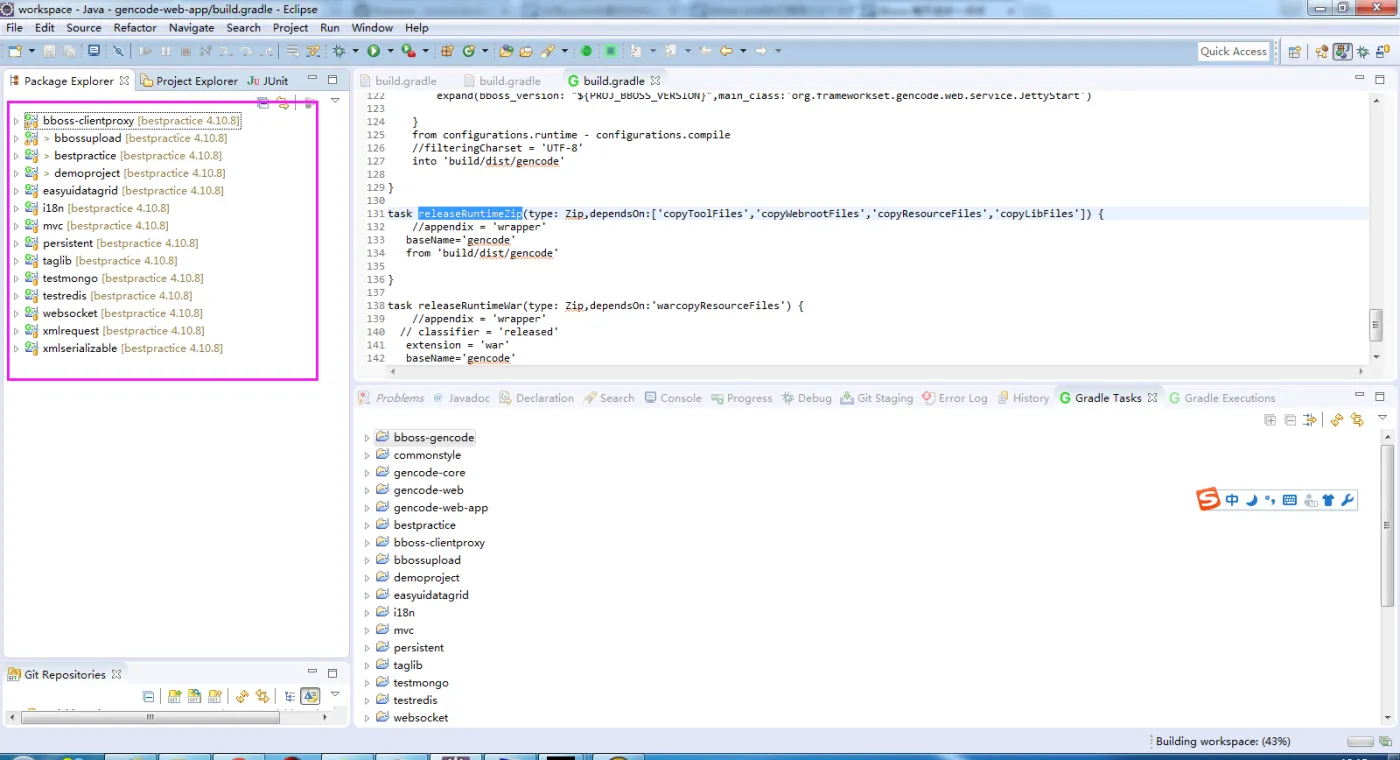
Task: Click Clone a Git Repository icon
Action: coord(195,696)
